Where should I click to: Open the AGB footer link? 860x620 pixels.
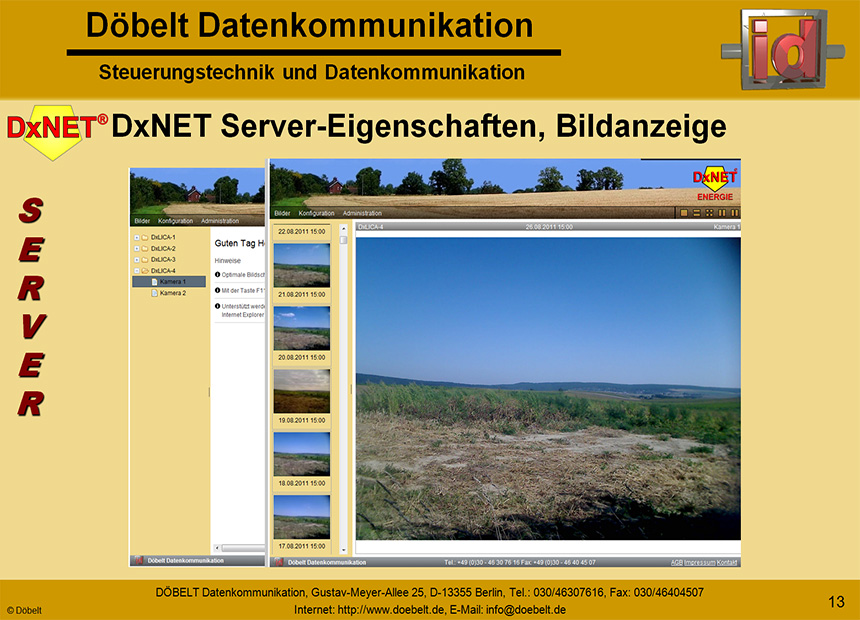676,563
